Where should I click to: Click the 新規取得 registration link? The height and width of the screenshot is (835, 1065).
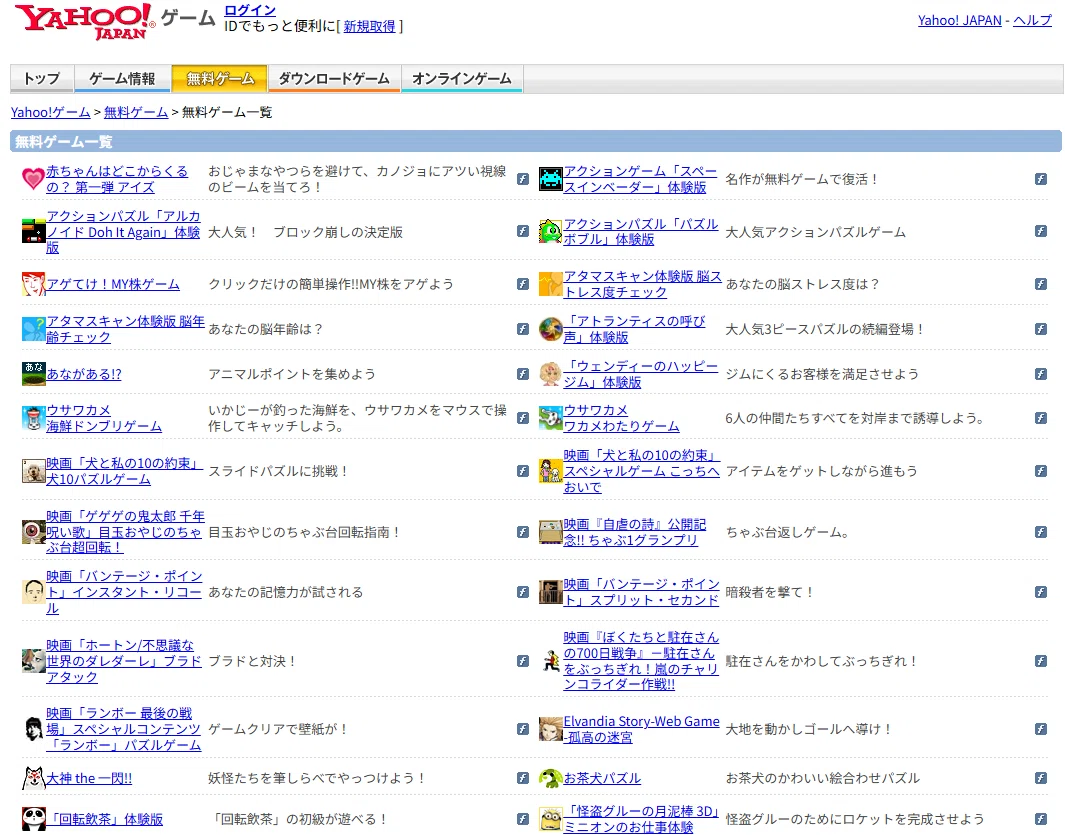369,26
